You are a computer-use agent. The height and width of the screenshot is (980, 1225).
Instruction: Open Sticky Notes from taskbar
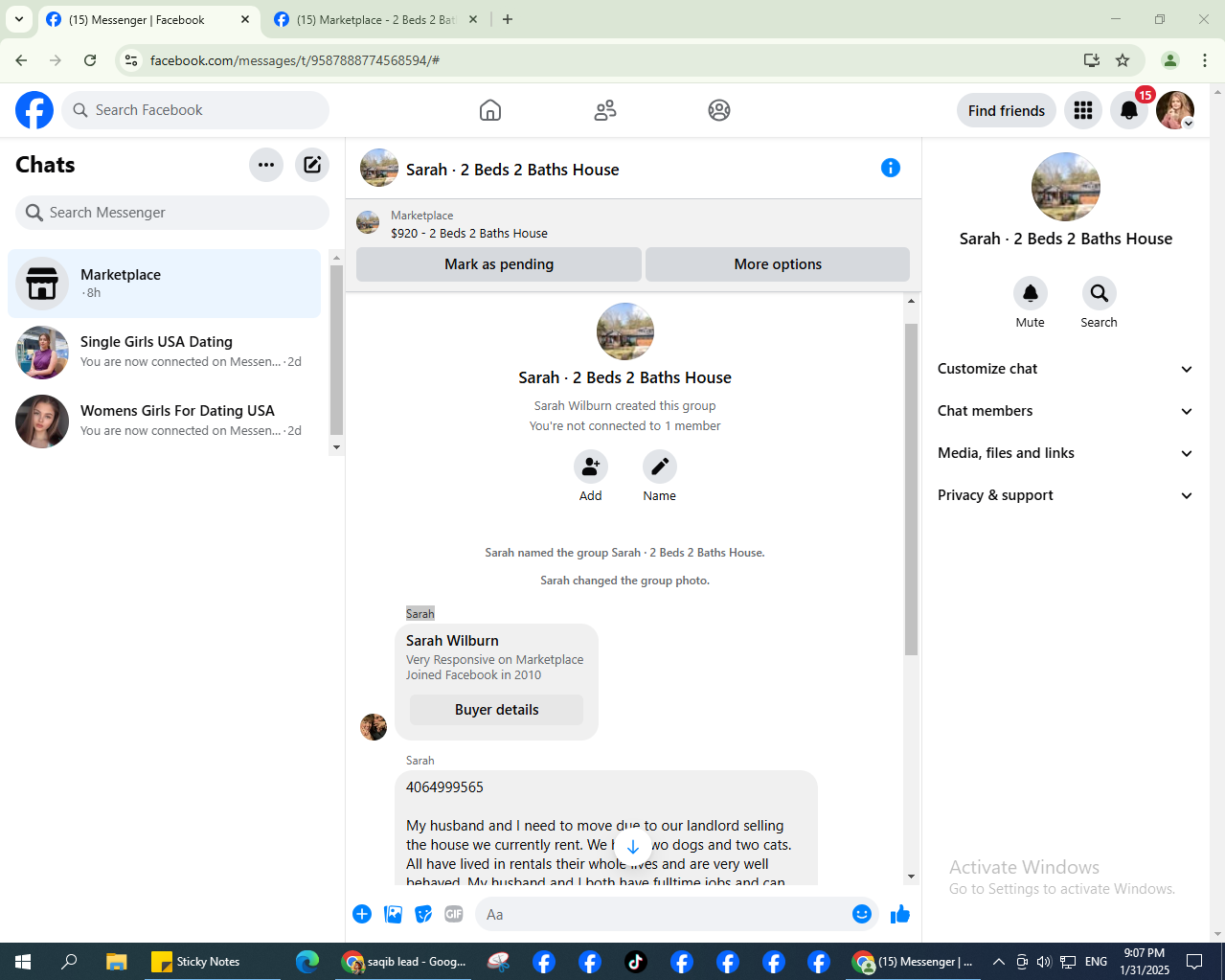coord(213,962)
